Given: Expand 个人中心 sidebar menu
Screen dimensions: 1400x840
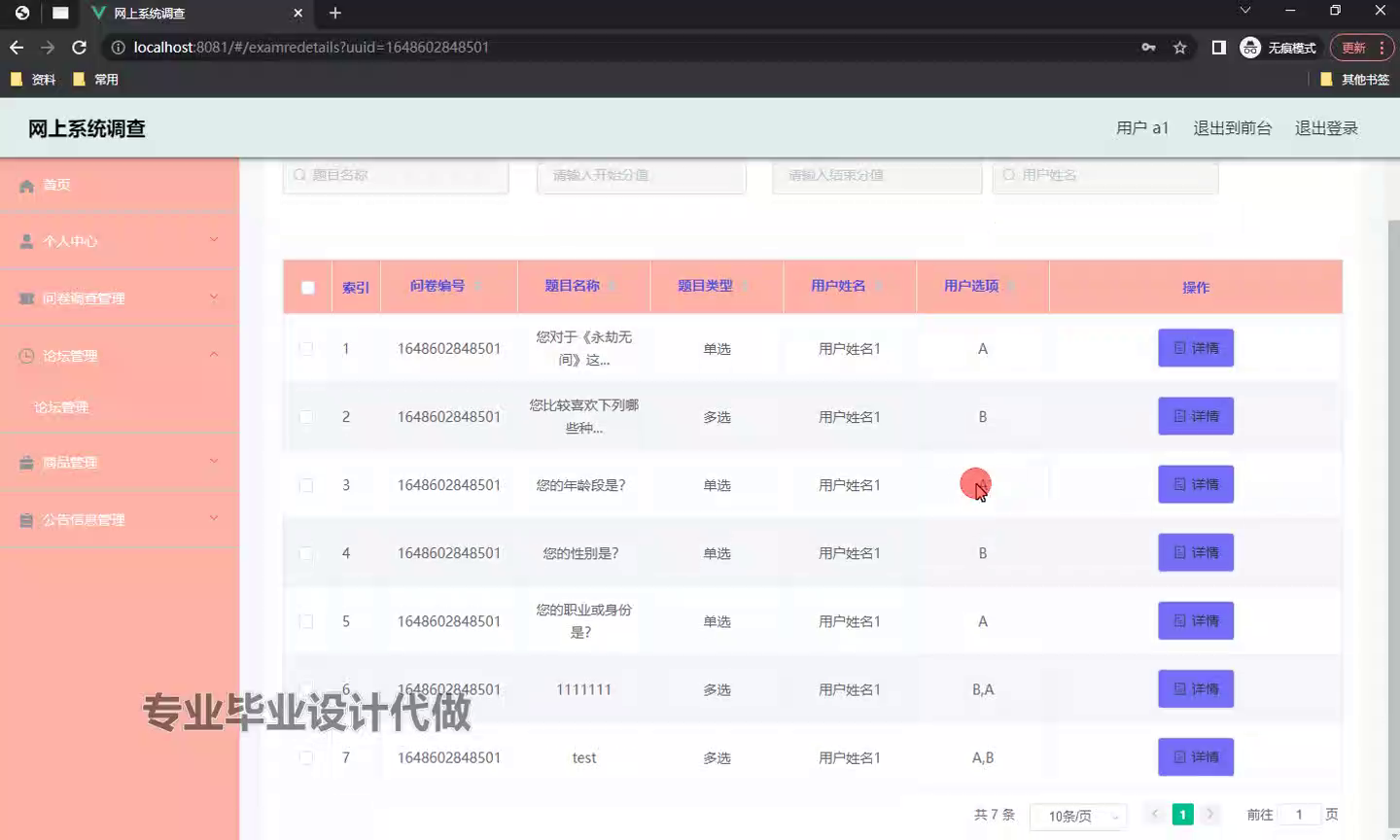Looking at the screenshot, I should (x=120, y=241).
